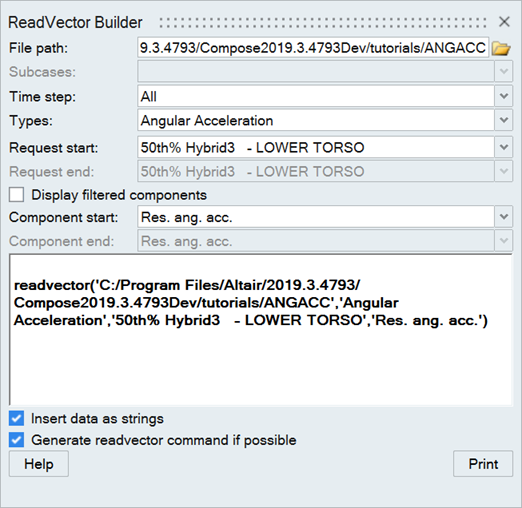Select the Res. ang. acc. component start field
Screen dimensions: 522x508
pyautogui.click(x=316, y=217)
